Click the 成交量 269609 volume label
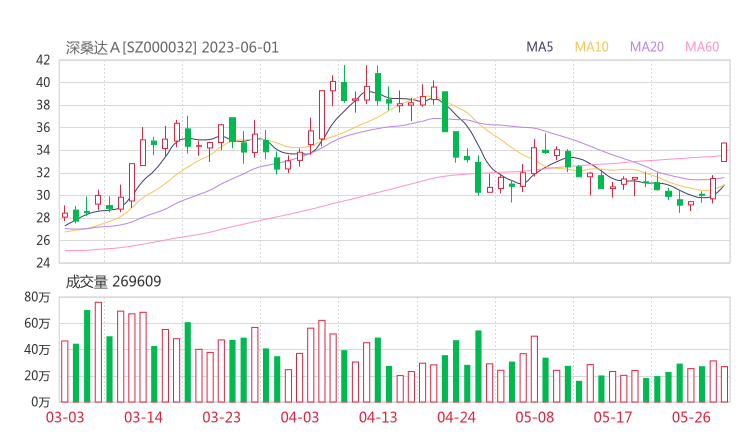This screenshot has width=740, height=440. (113, 282)
